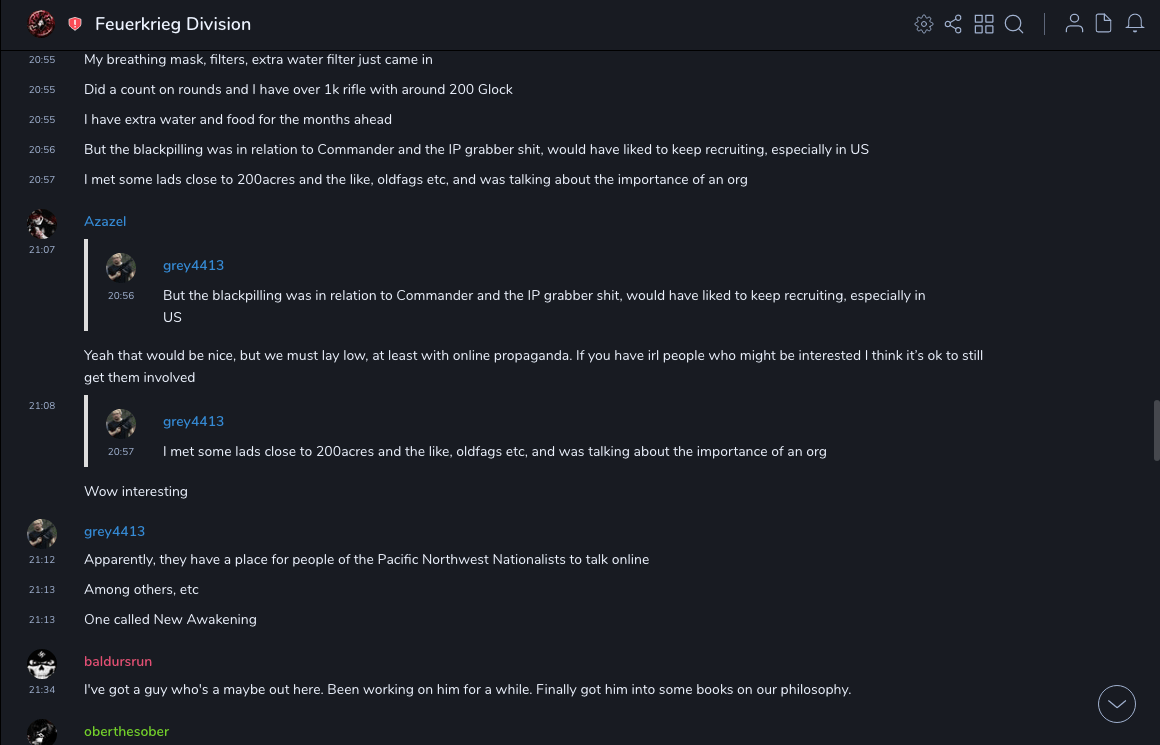Jump to bottom with down-chevron button
The image size is (1160, 745).
(1117, 704)
